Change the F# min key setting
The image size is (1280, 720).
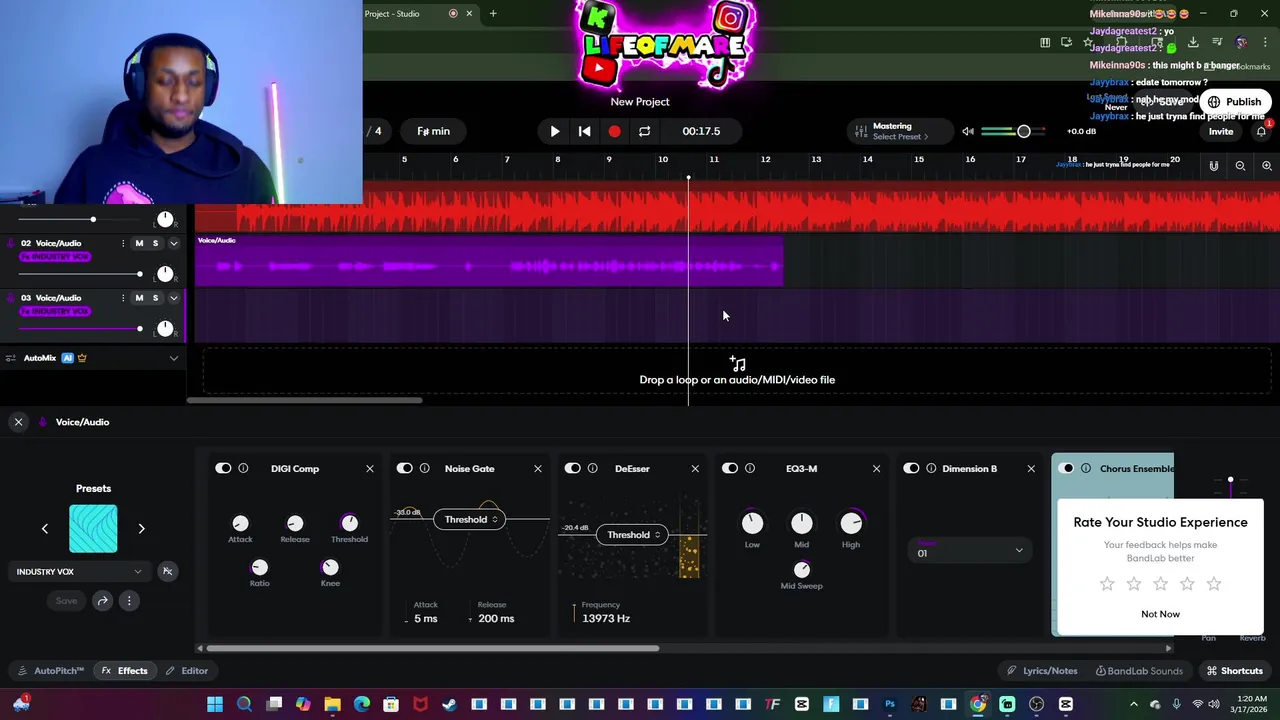click(433, 131)
